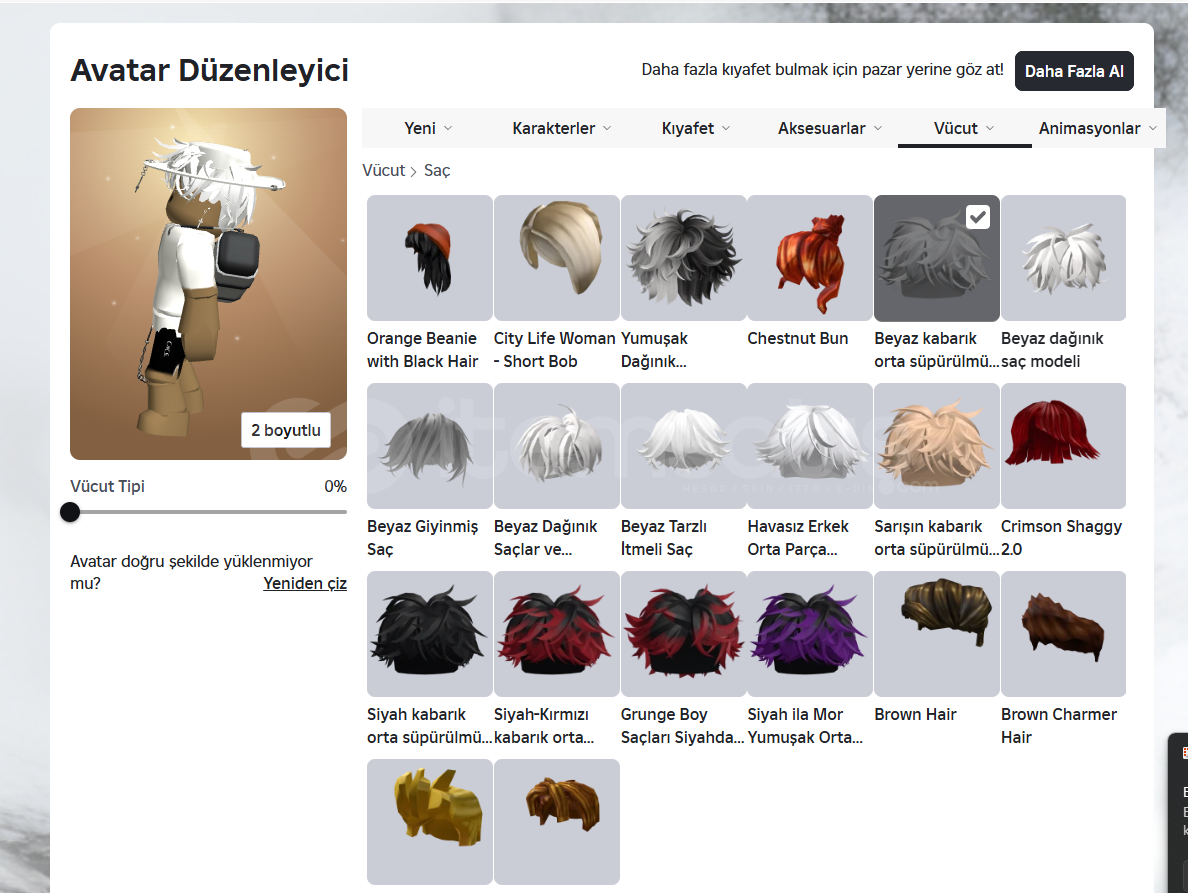Image resolution: width=1188 pixels, height=893 pixels.
Task: Uncheck the equipped Beyaz kabarık hair checkmark
Action: 978,217
